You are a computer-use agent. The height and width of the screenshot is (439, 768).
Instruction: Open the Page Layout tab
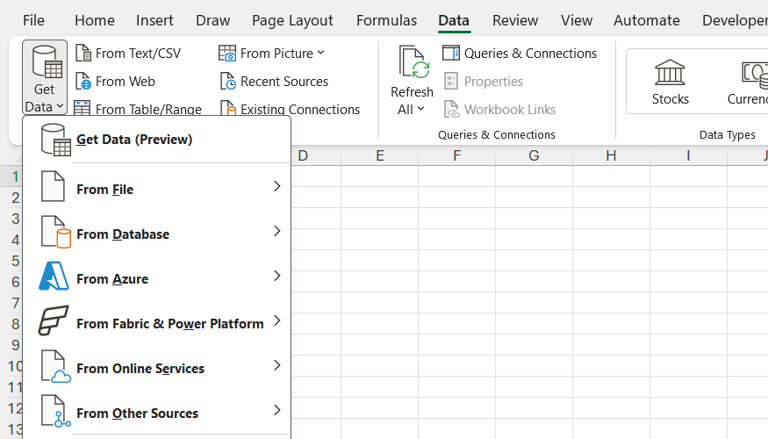(x=292, y=20)
